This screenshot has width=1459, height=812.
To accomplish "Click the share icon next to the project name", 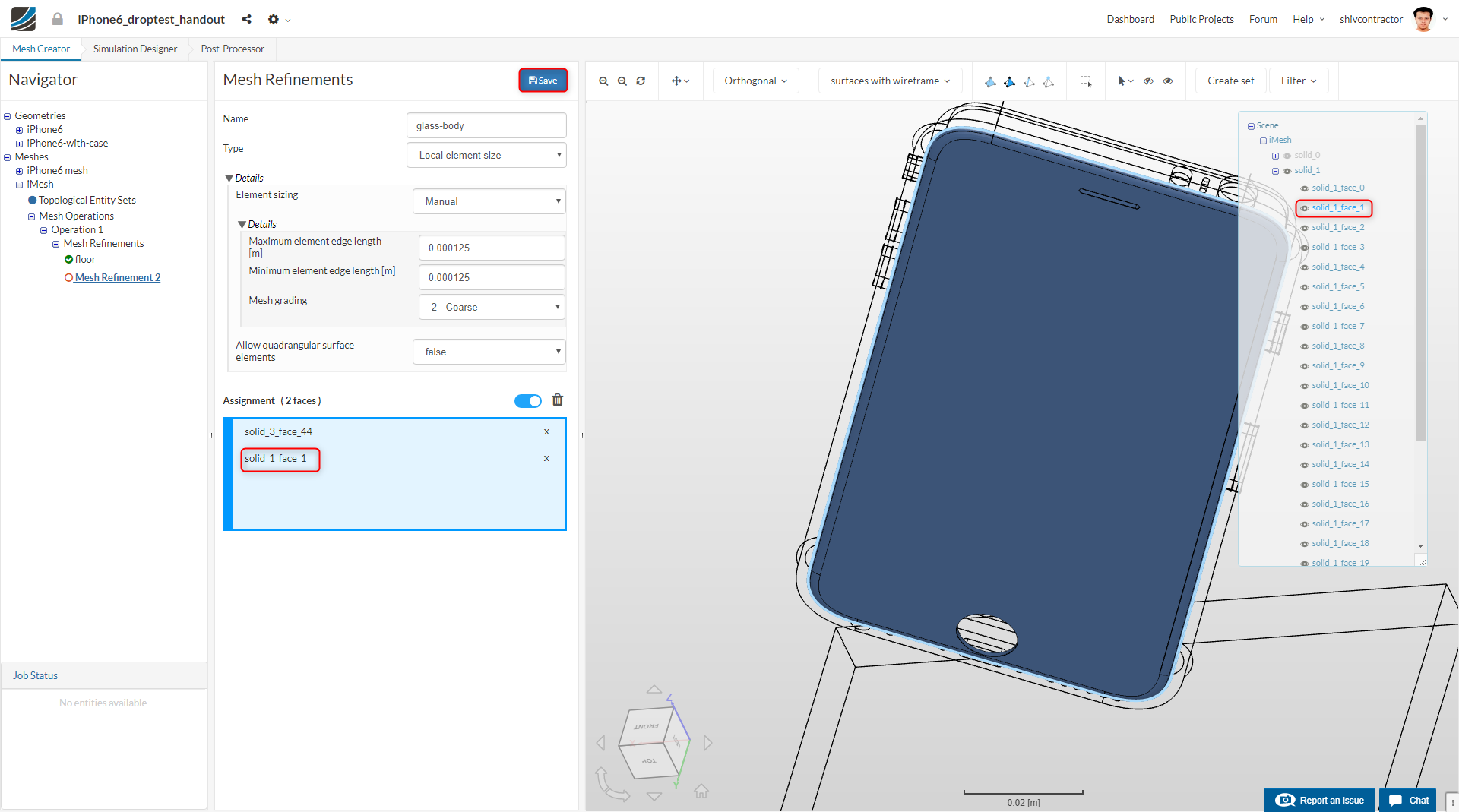I will pyautogui.click(x=246, y=19).
